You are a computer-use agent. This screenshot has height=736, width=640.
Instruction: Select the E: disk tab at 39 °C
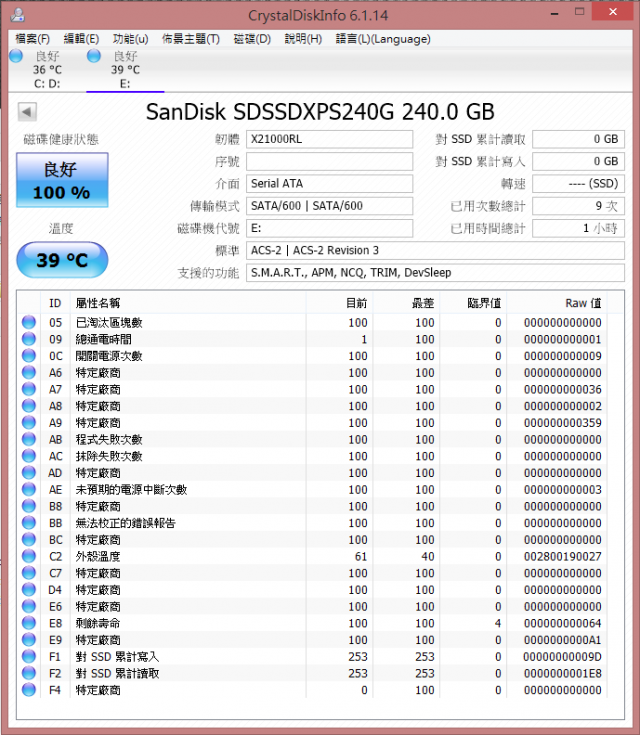pos(125,69)
